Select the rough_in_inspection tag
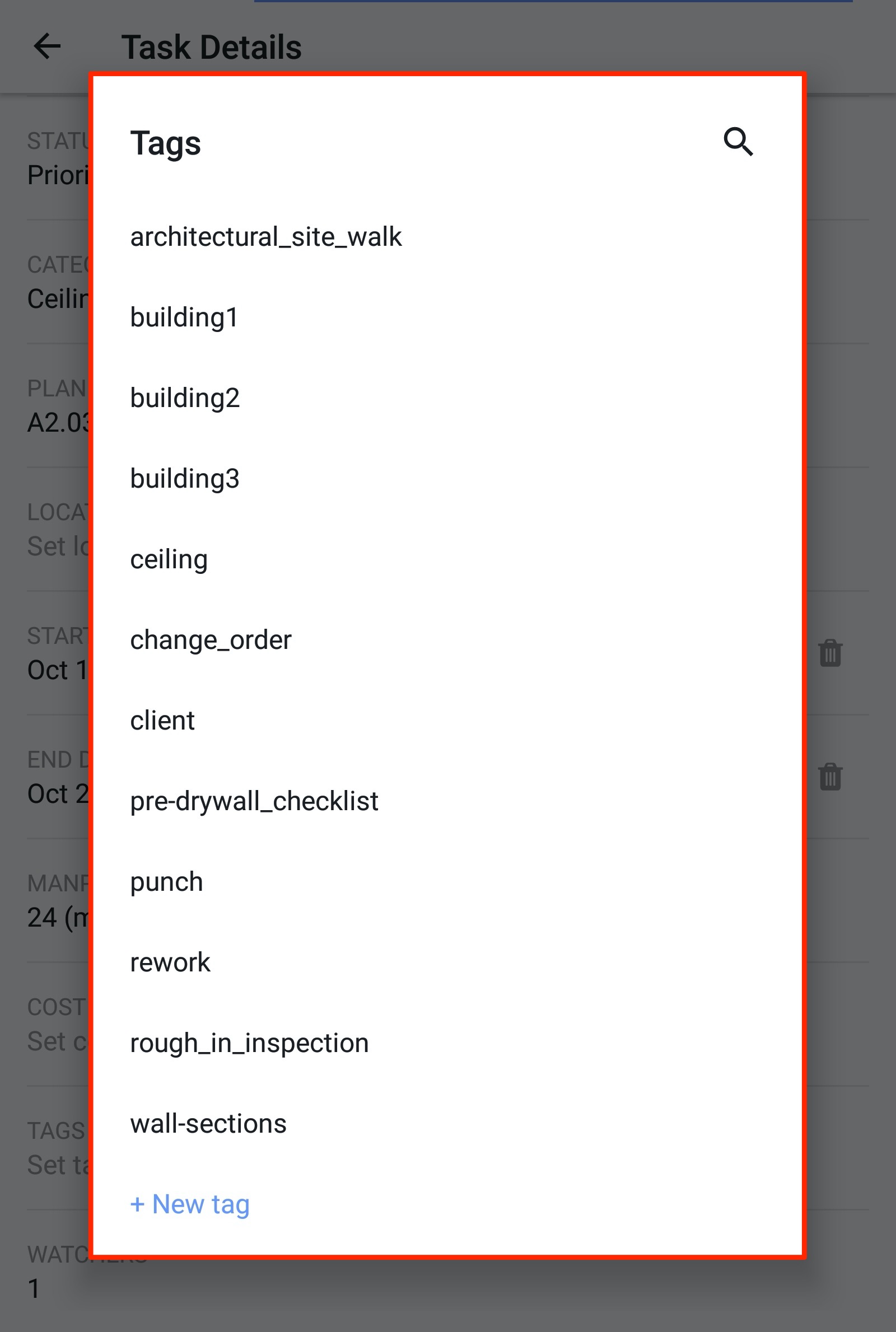 tap(250, 1043)
